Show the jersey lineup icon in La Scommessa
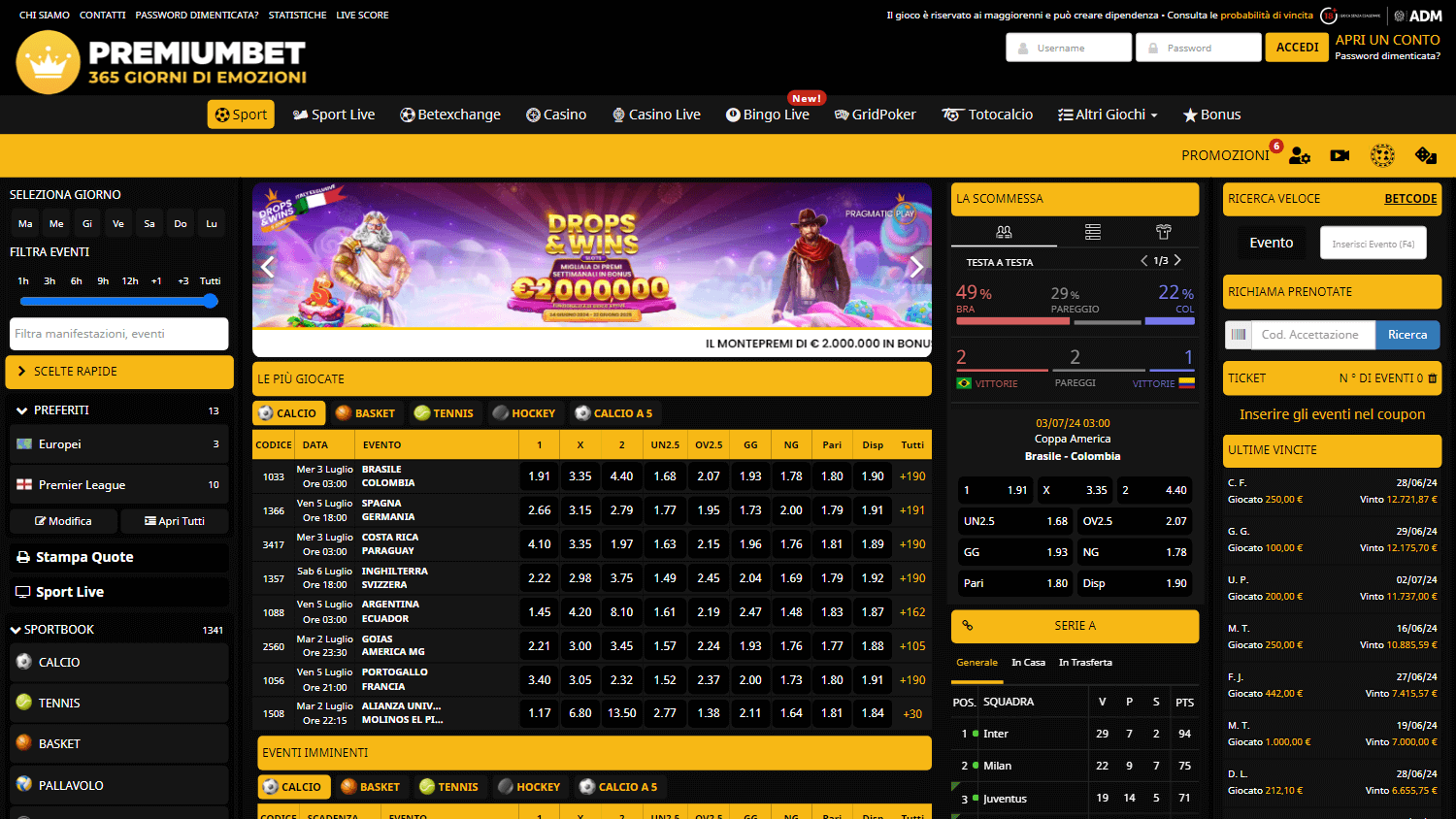Viewport: 1456px width, 819px height. [x=1164, y=232]
